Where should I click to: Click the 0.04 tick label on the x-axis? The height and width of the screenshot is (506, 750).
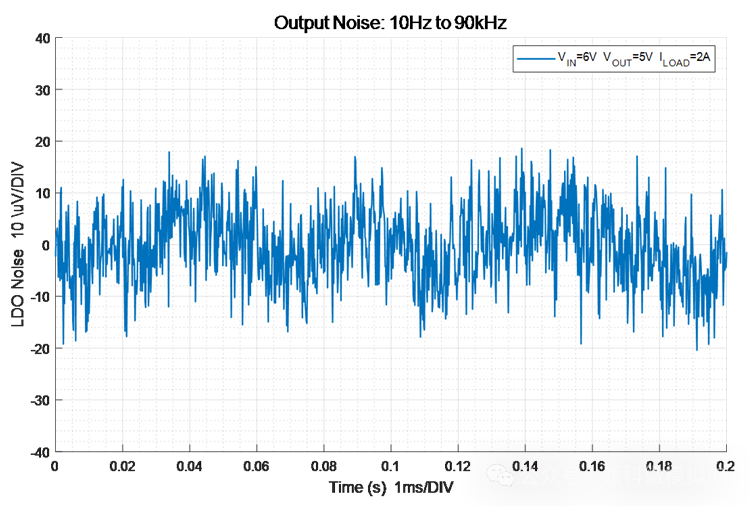pos(189,466)
